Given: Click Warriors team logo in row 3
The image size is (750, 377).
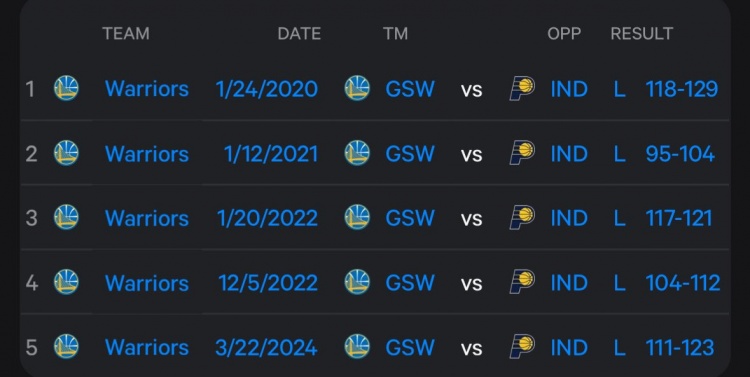Looking at the screenshot, I should (66, 217).
